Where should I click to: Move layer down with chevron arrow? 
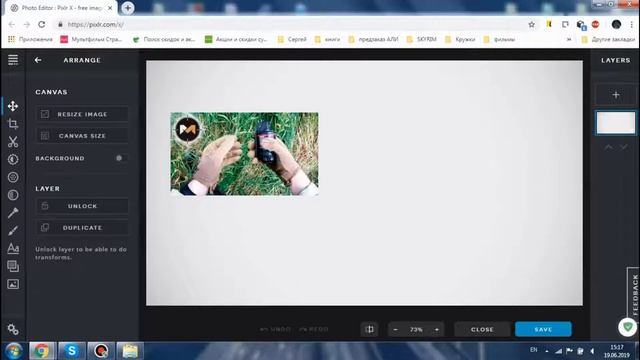624,147
